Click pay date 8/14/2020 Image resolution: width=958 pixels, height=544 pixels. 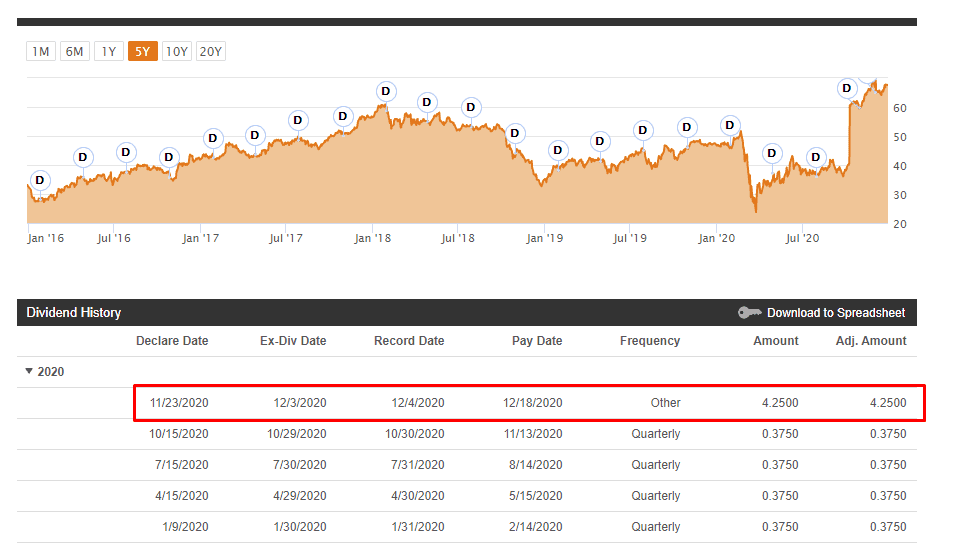tap(536, 465)
